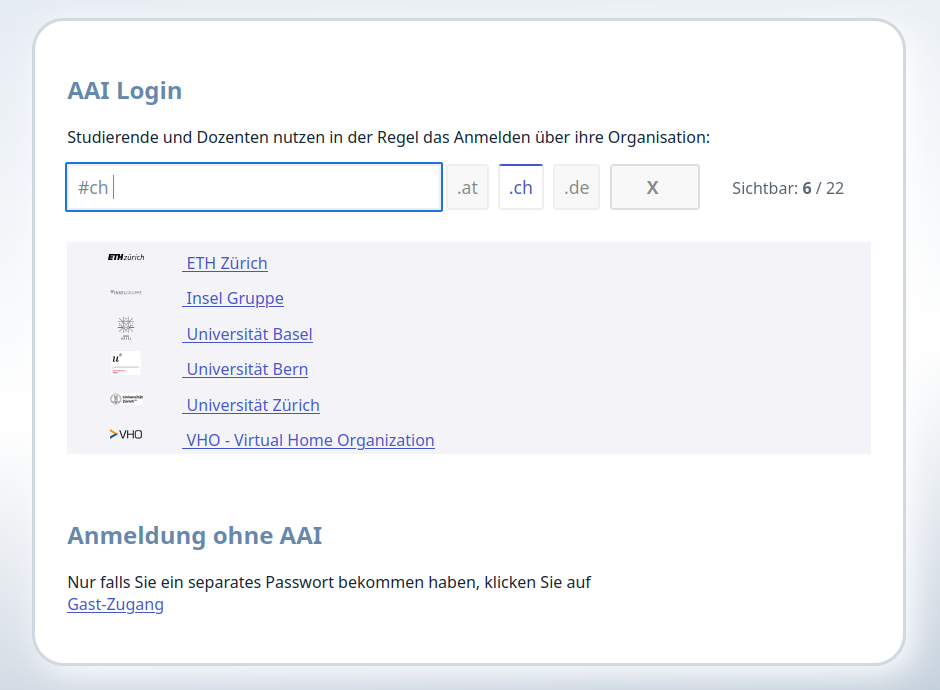Screen dimensions: 940x690
Task: Click the Universität Basel logo icon
Action: tap(126, 328)
